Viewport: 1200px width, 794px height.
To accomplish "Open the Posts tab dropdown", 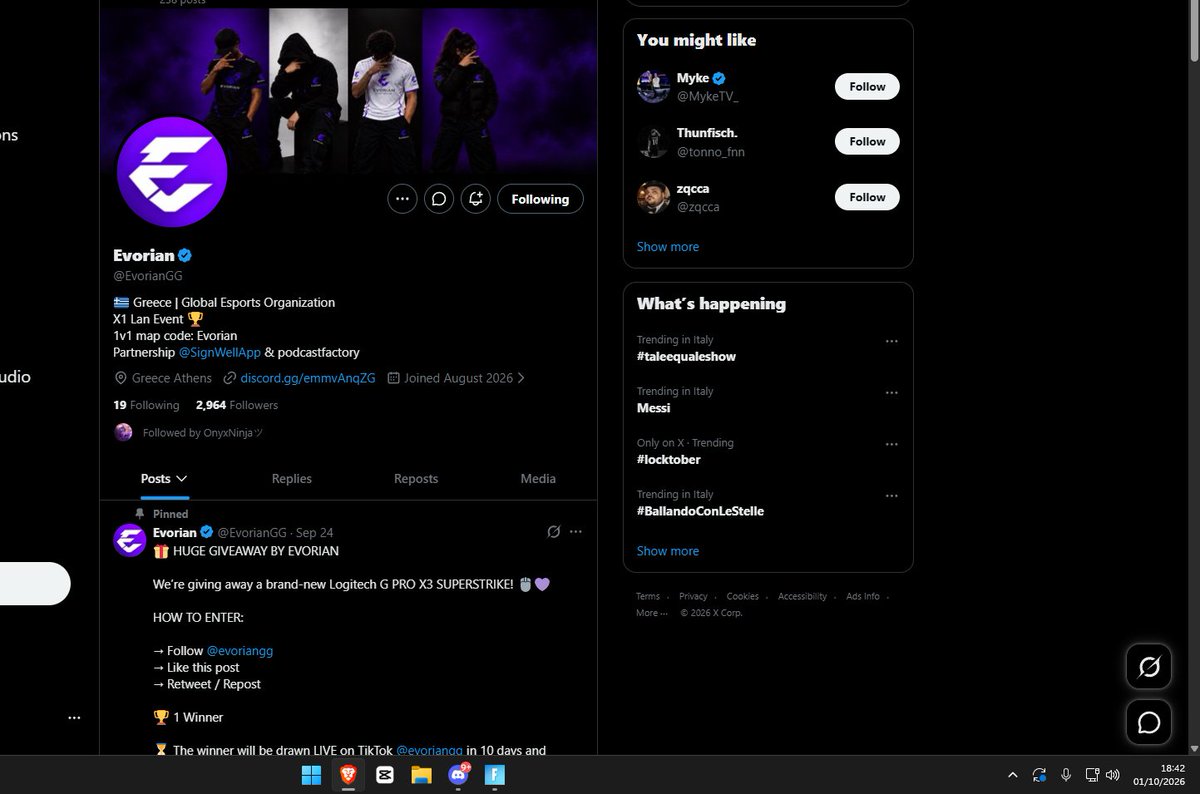I will point(164,479).
